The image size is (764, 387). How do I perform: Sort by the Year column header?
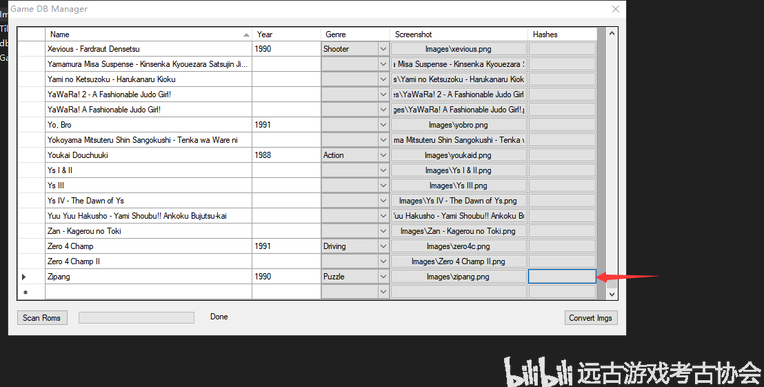pyautogui.click(x=286, y=34)
